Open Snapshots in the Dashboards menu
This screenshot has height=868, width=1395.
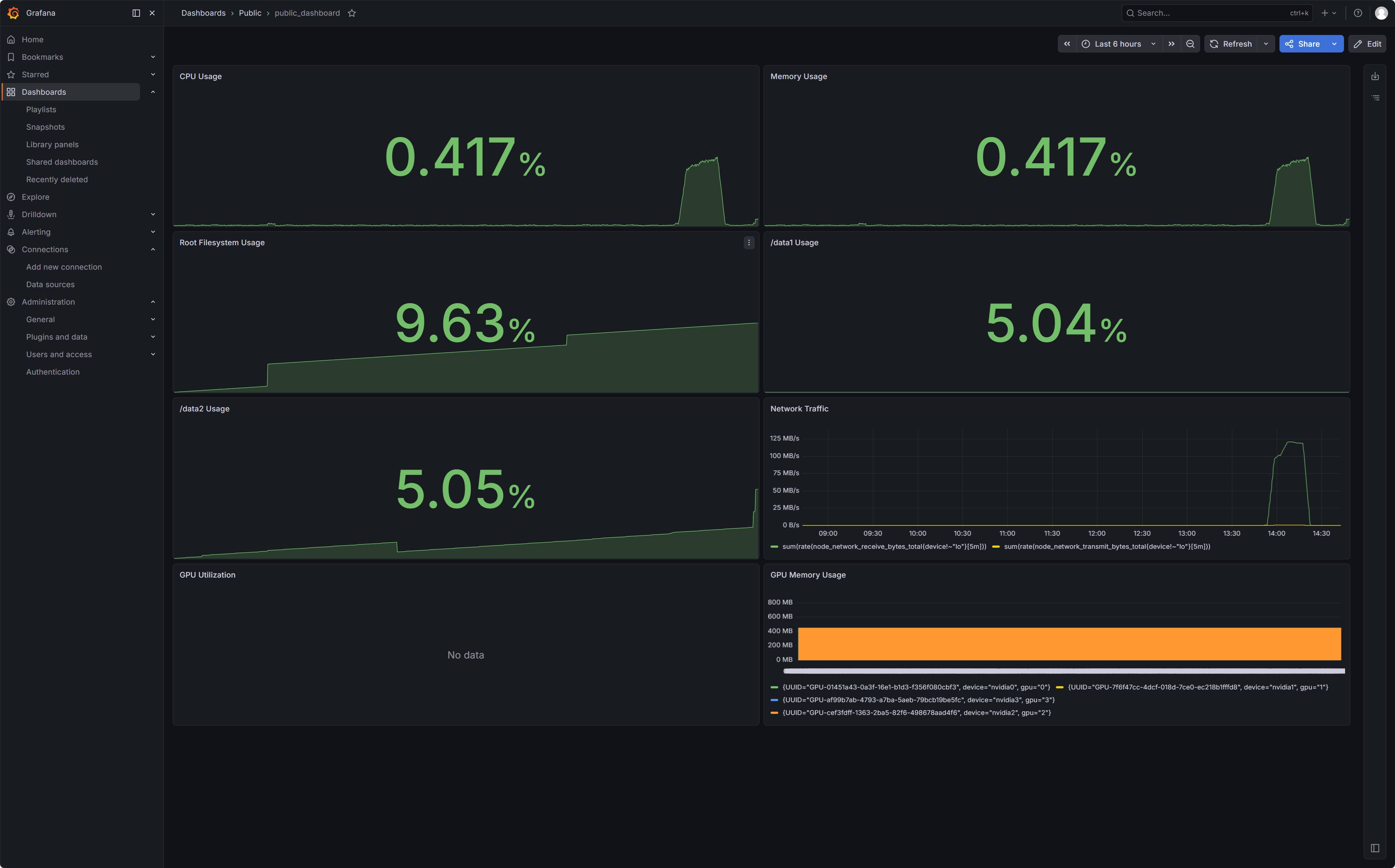[x=45, y=128]
